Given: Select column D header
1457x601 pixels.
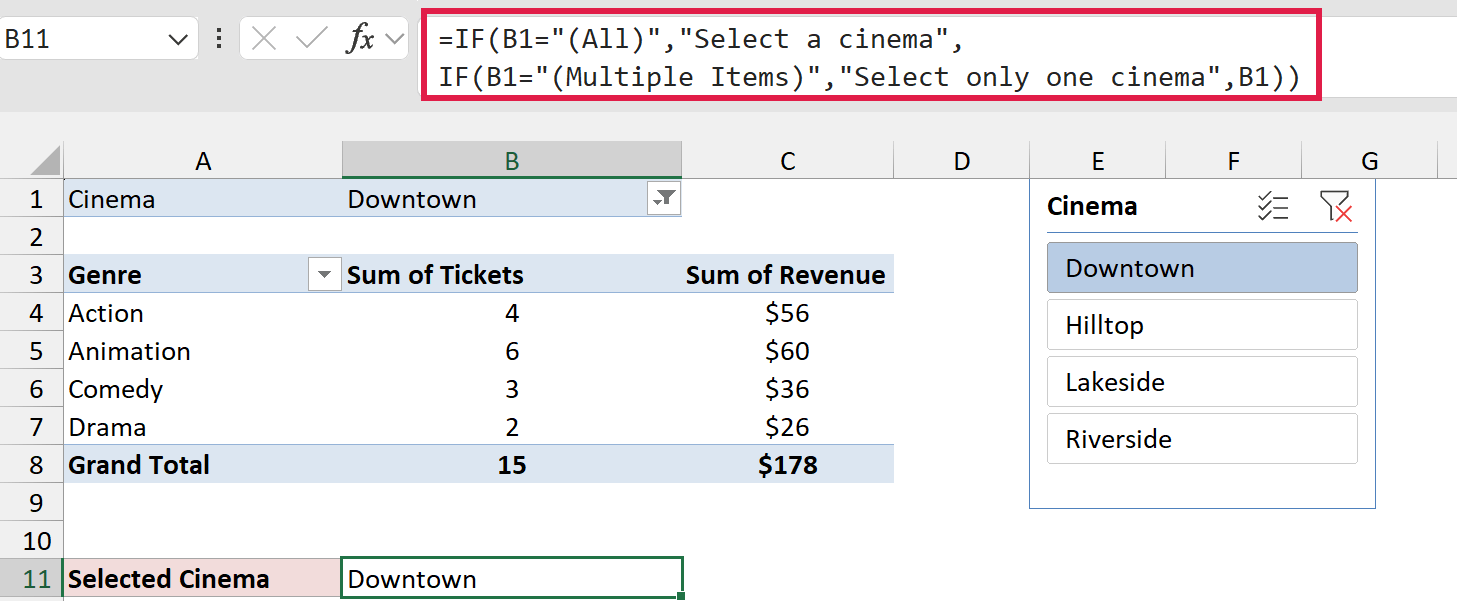Looking at the screenshot, I should point(962,161).
